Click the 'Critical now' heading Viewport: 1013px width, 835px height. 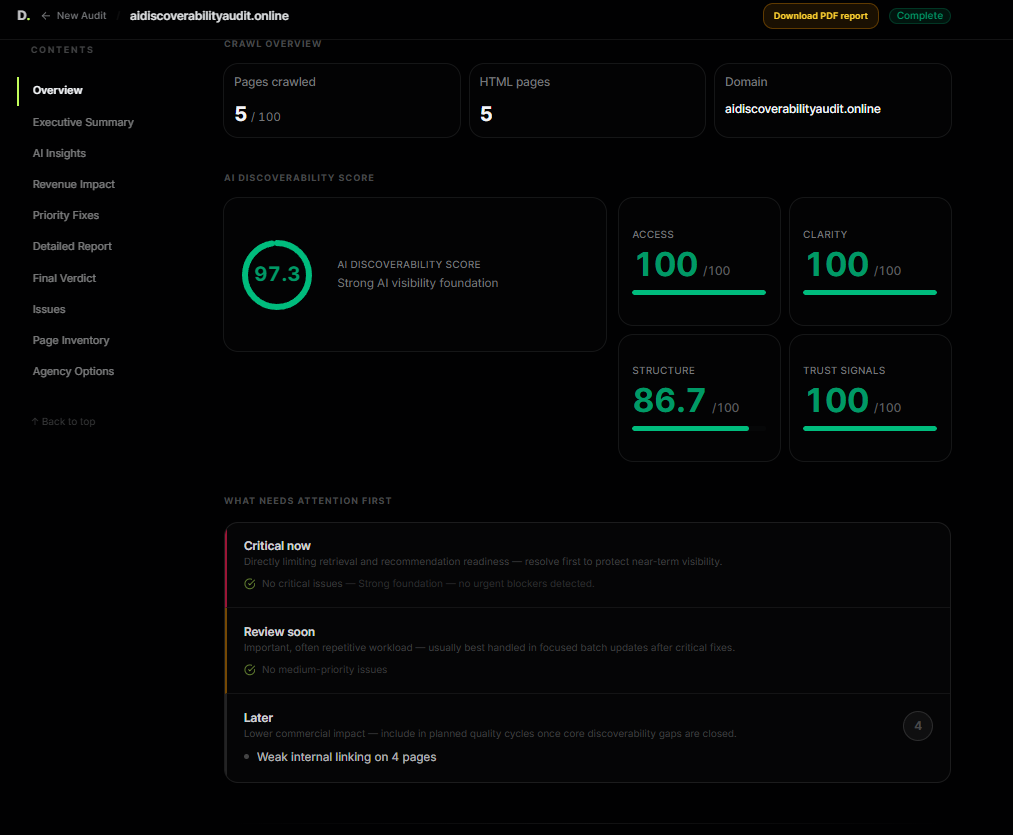(277, 546)
